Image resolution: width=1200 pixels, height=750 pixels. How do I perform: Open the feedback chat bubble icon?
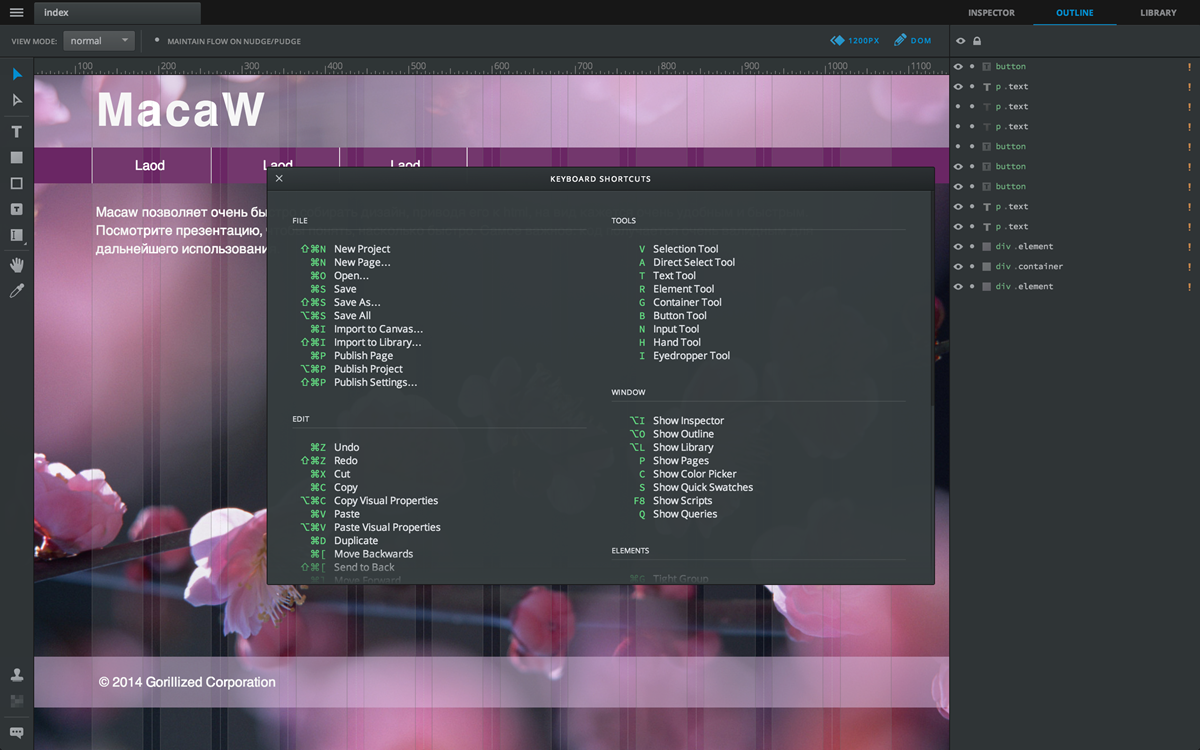pyautogui.click(x=17, y=732)
